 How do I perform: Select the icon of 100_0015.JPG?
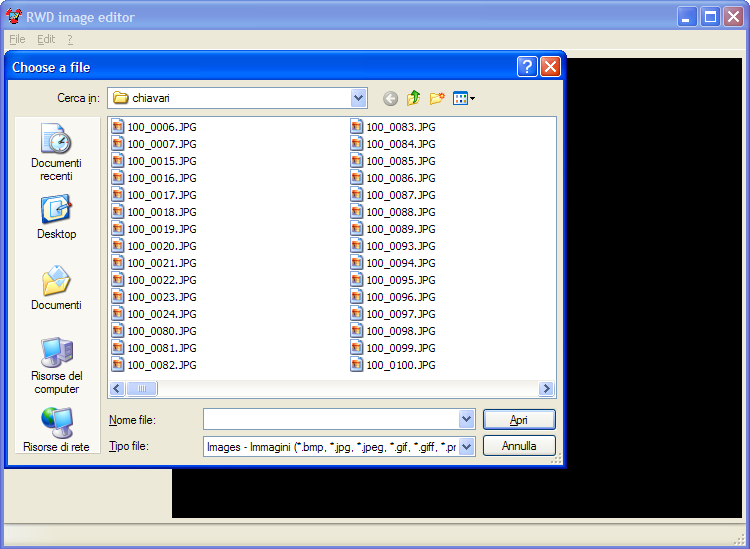(x=118, y=161)
